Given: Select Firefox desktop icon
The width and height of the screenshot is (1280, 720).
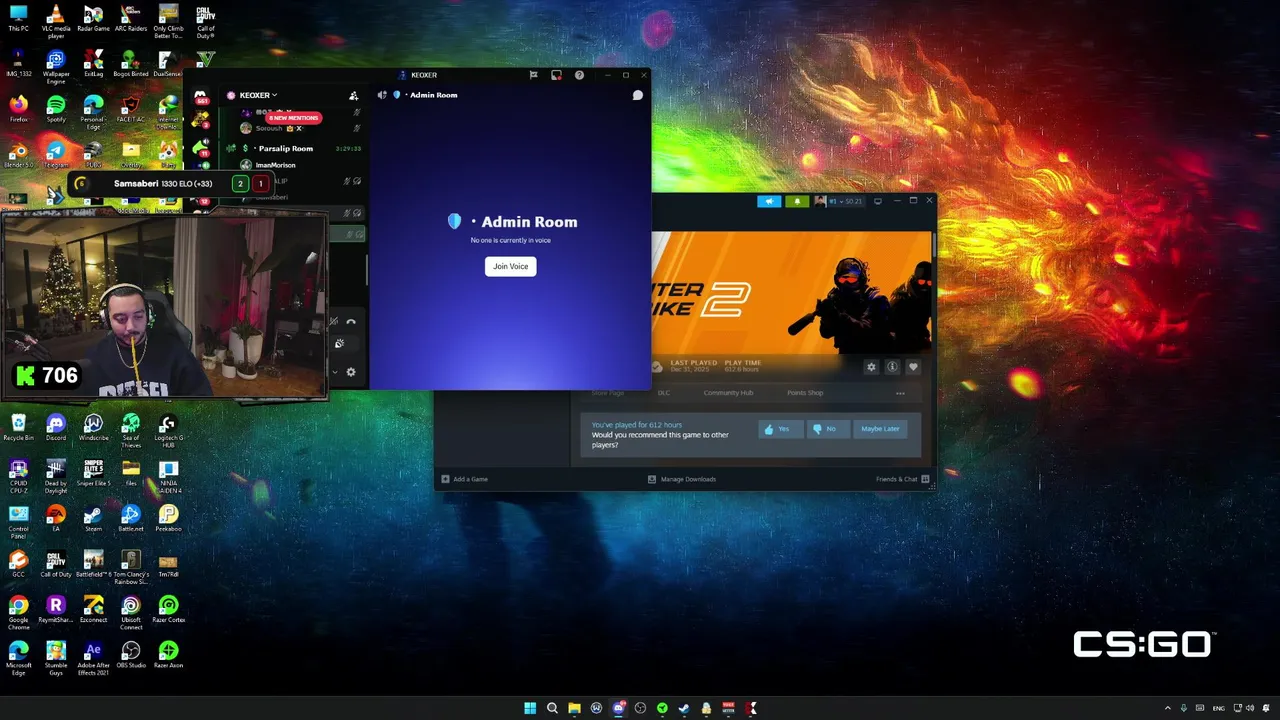Looking at the screenshot, I should coord(19,109).
